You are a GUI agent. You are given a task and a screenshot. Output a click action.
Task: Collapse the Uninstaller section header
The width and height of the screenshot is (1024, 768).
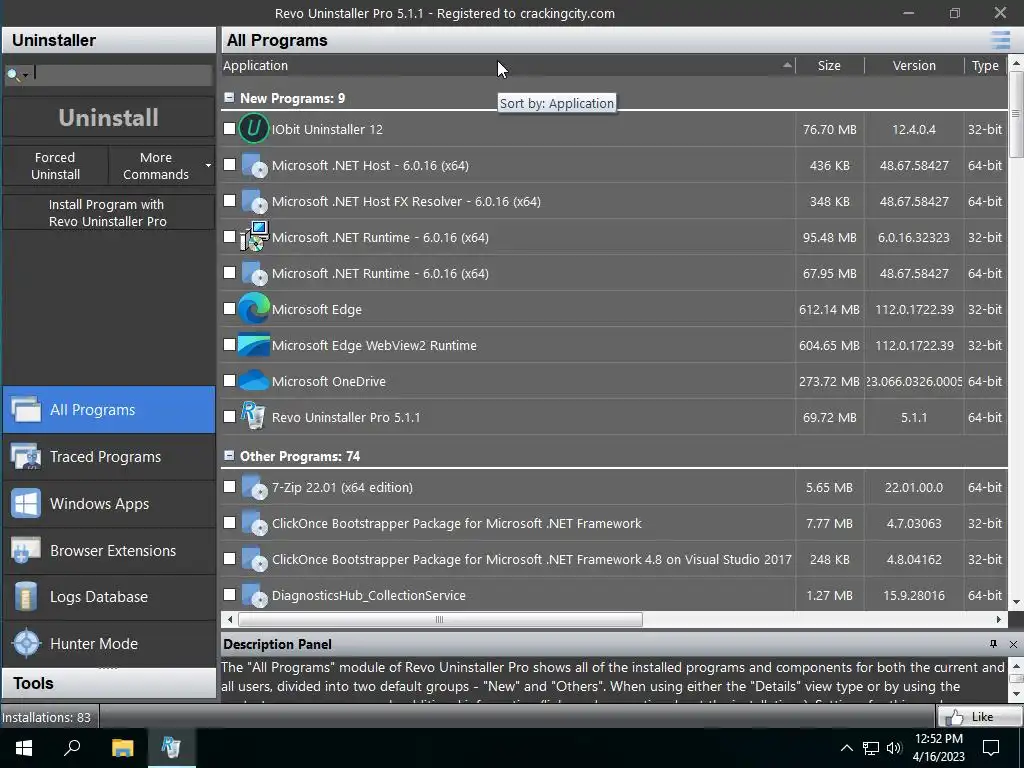(x=108, y=40)
